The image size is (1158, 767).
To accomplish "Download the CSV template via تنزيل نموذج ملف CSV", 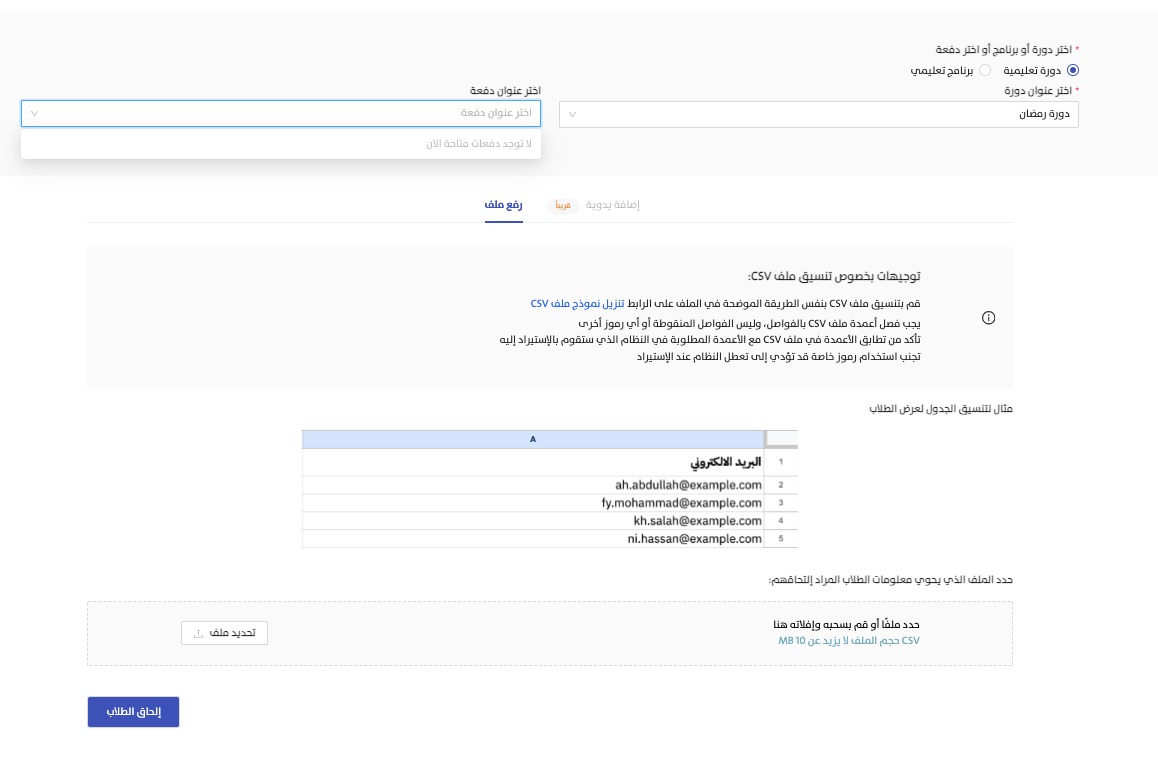I will coord(571,302).
